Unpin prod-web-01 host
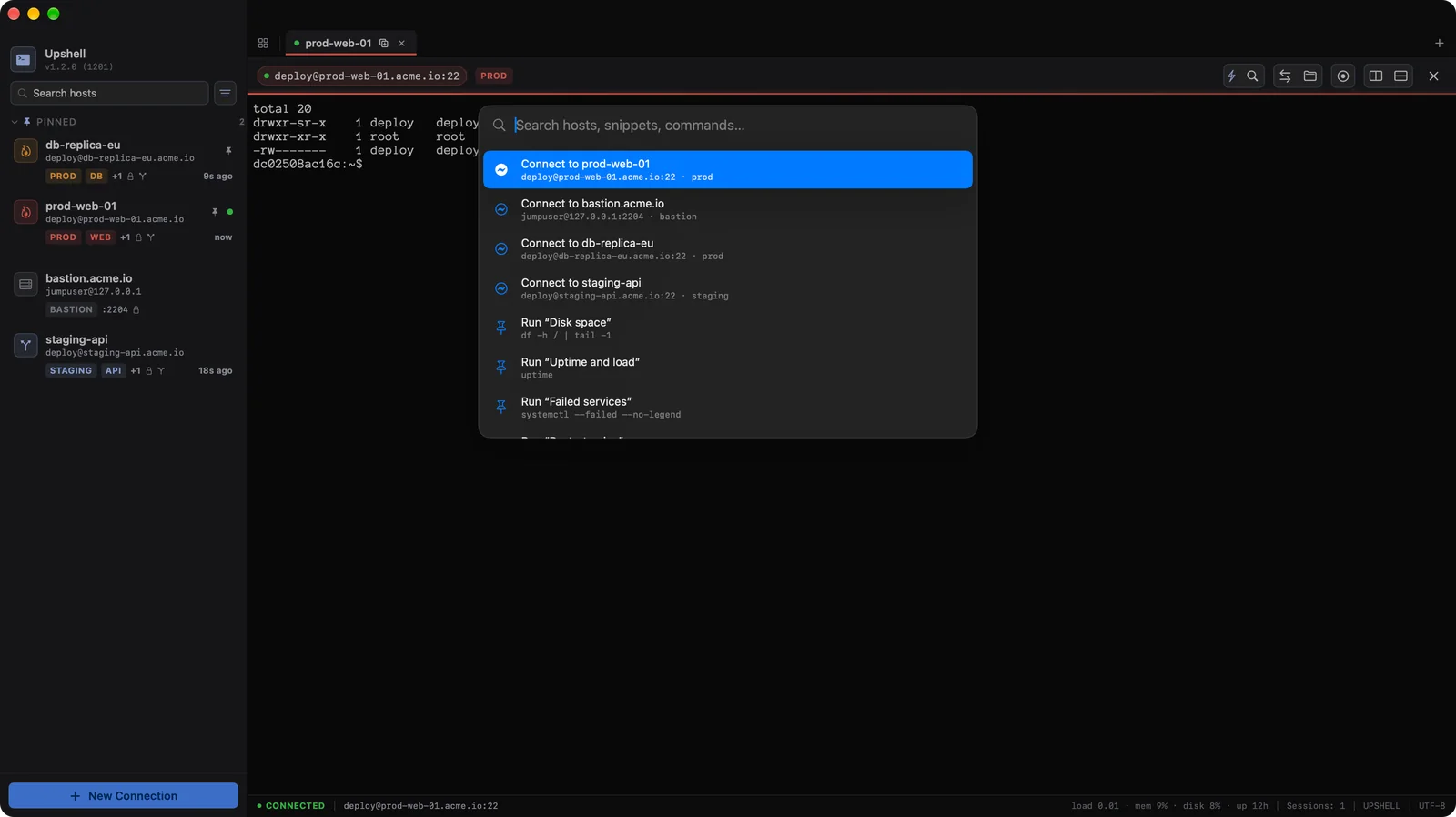Image resolution: width=1456 pixels, height=817 pixels. pos(215,211)
